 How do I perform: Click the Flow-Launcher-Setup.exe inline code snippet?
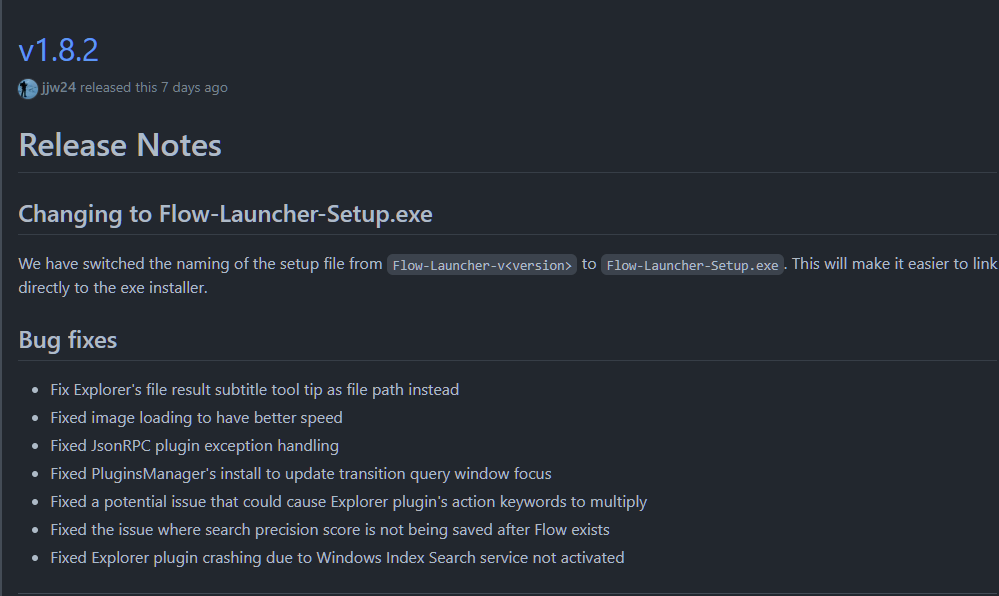tap(692, 265)
